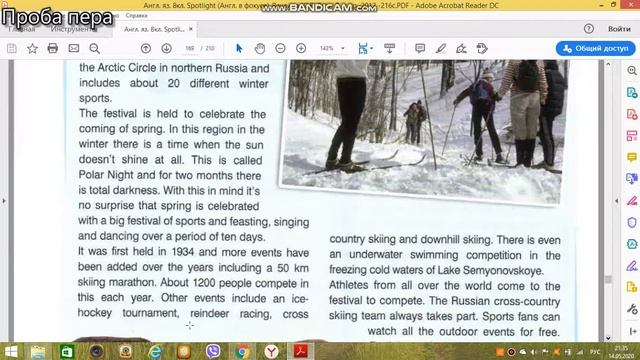Add a comment note via the speech bubble icon
The width and height of the screenshot is (640, 360).
(420, 49)
